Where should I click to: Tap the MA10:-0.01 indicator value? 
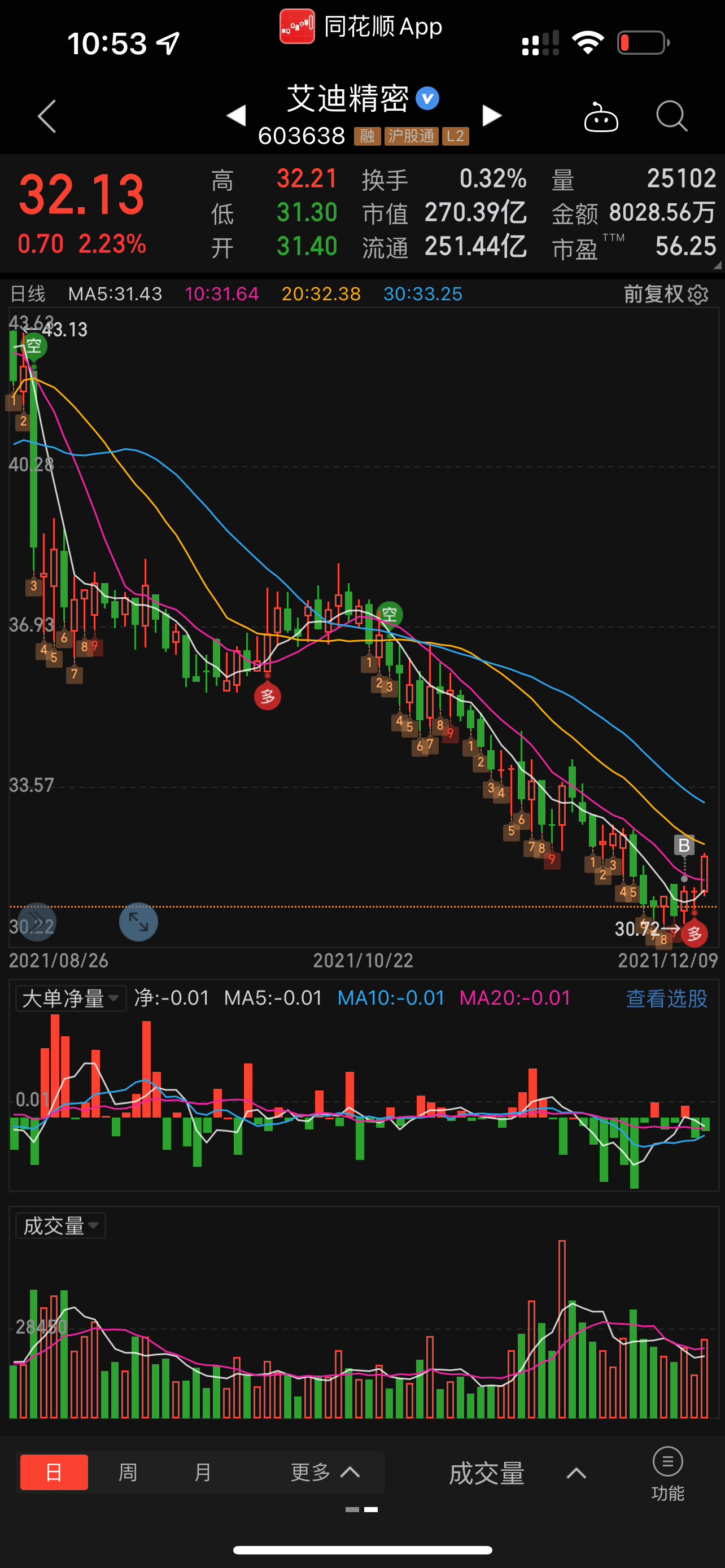coord(391,998)
